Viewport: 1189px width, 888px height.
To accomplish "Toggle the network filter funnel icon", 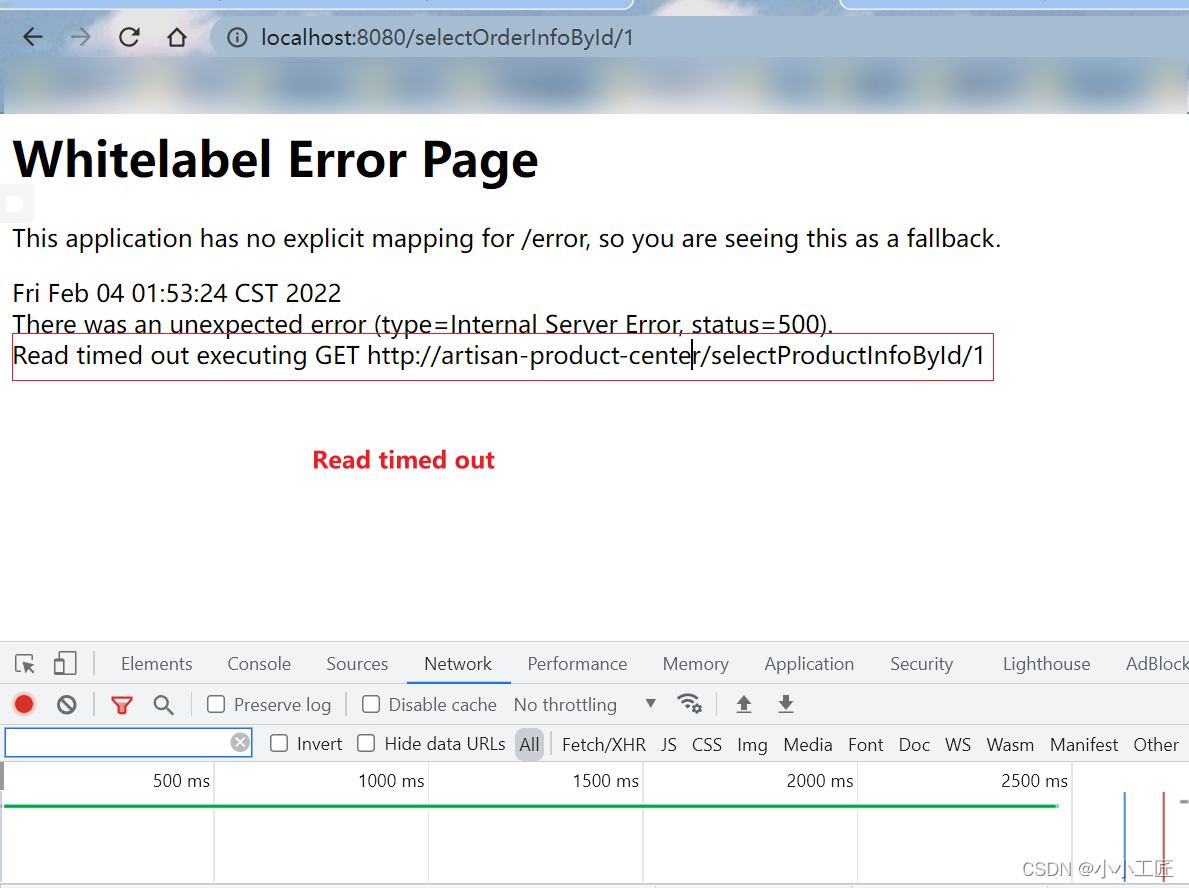I will click(122, 705).
